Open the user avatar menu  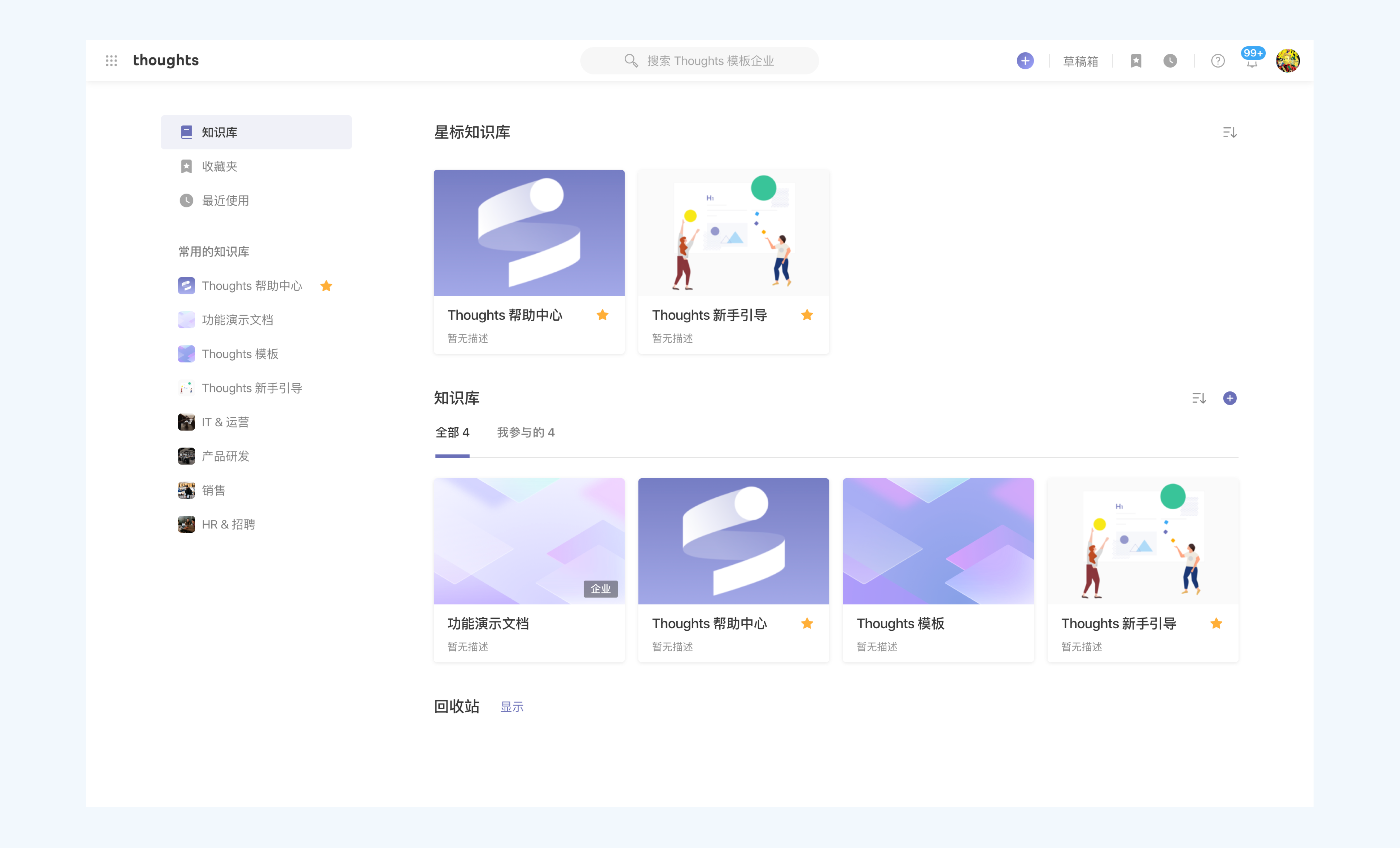coord(1287,61)
